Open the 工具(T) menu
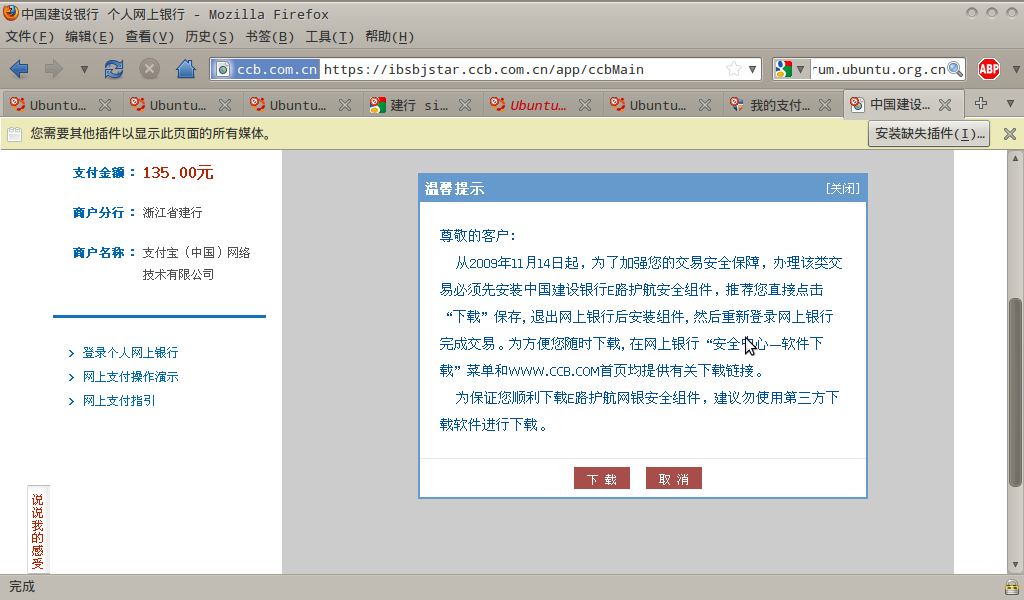The height and width of the screenshot is (600, 1024). (330, 37)
